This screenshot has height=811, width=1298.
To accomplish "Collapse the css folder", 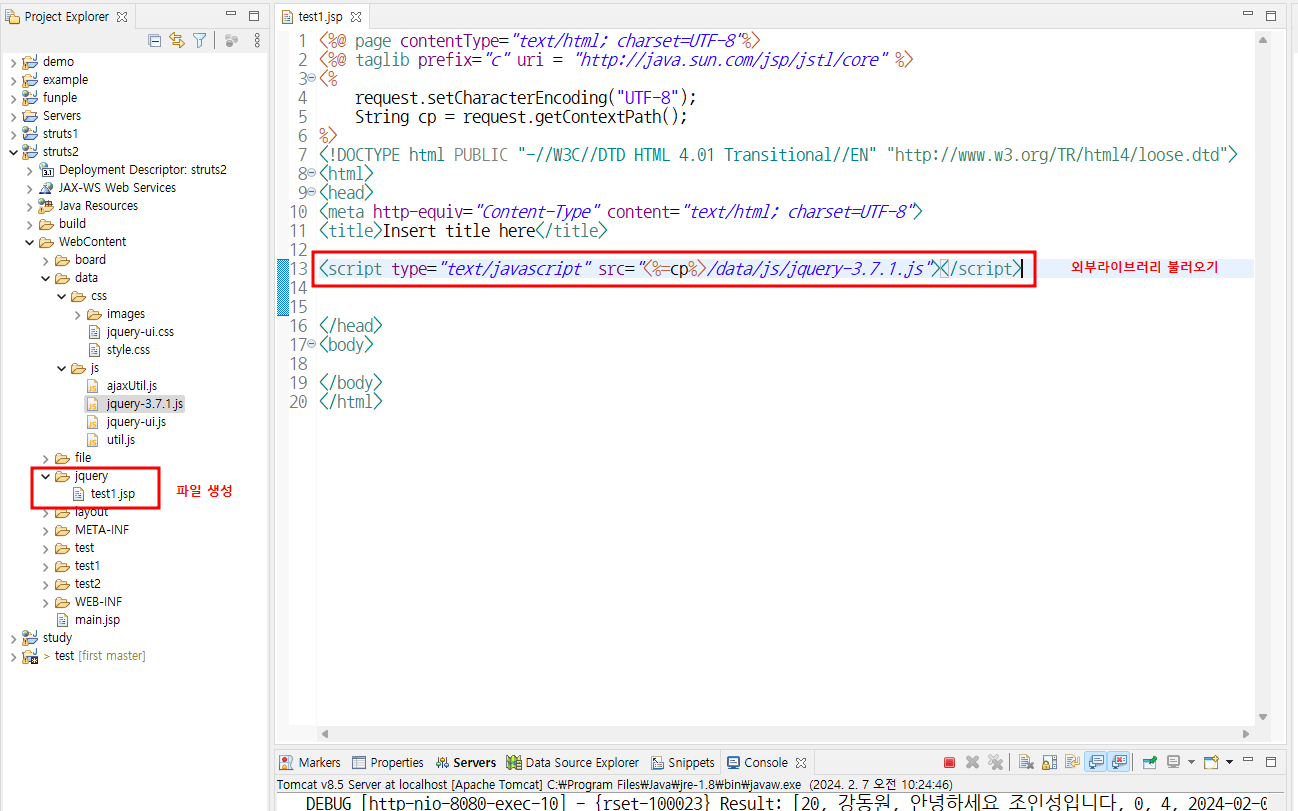I will click(x=62, y=296).
